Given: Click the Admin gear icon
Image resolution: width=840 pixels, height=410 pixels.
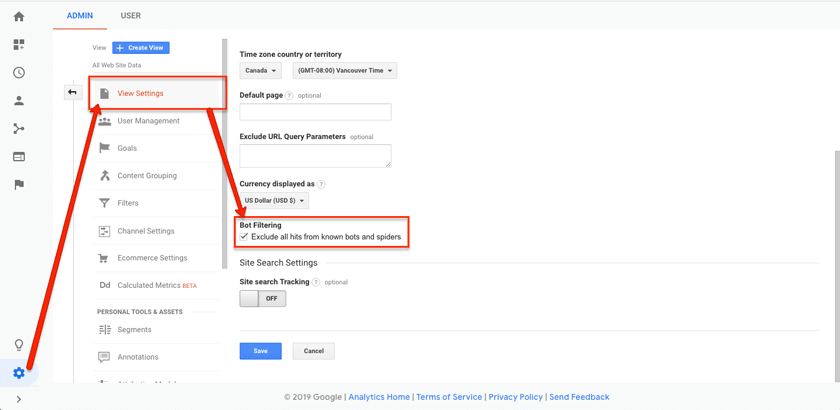Looking at the screenshot, I should click(x=18, y=373).
